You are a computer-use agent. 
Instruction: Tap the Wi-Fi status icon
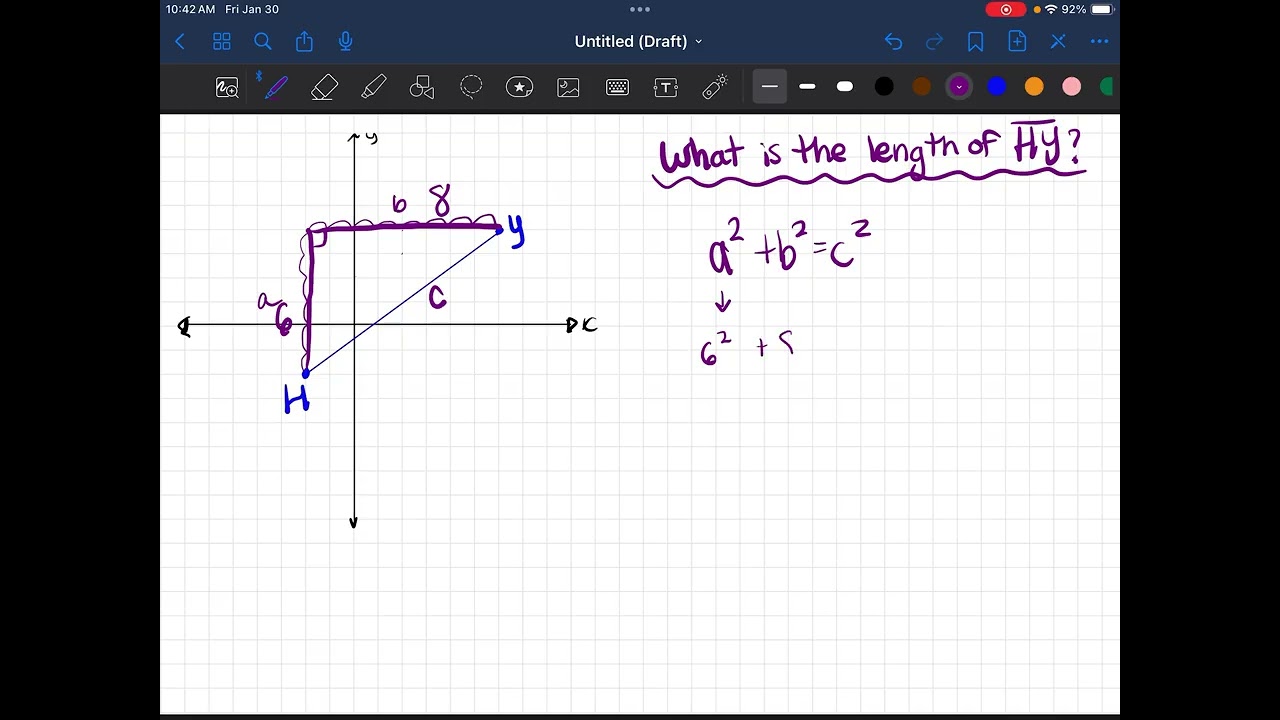[1051, 9]
